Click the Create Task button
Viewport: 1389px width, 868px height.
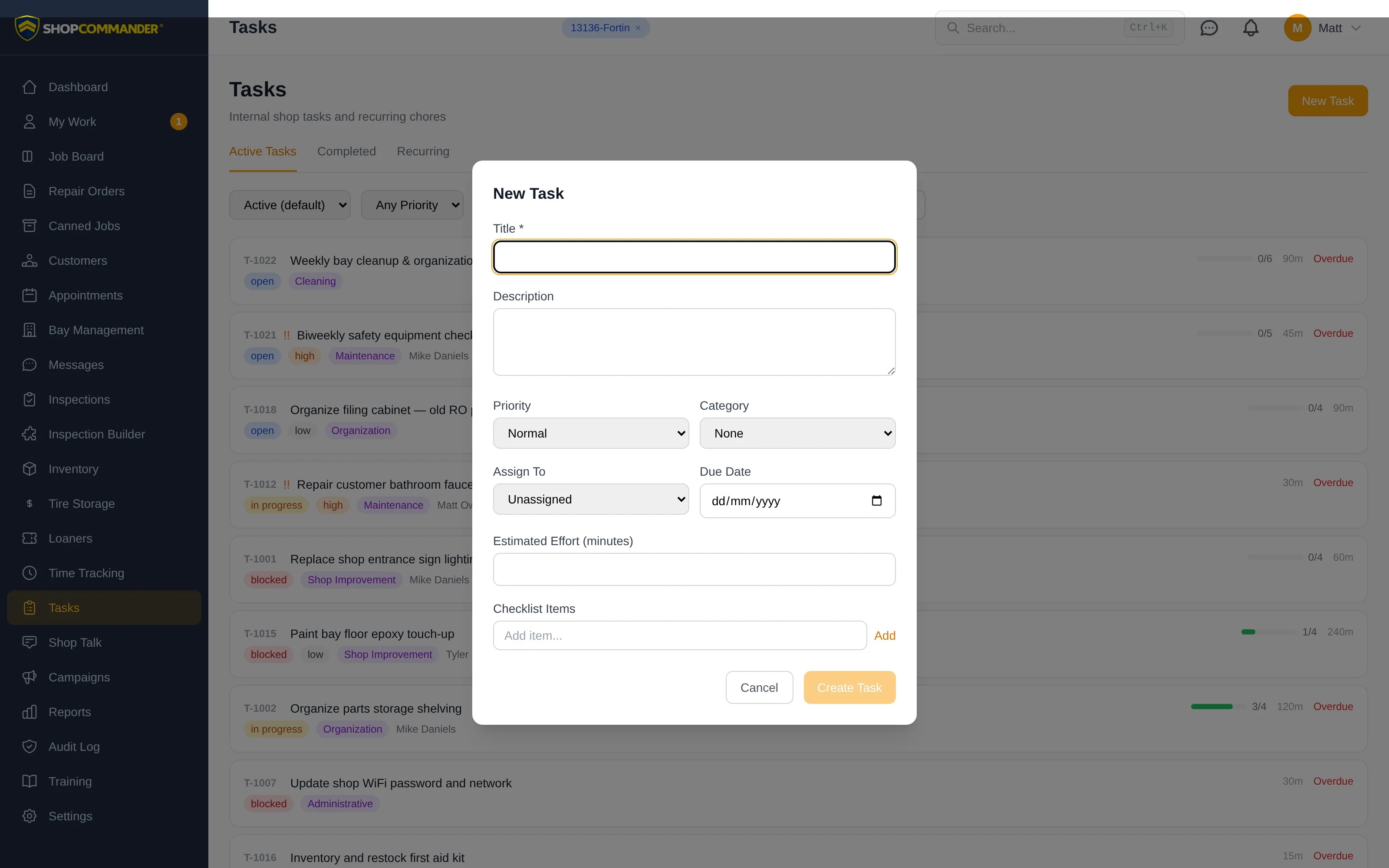[849, 688]
